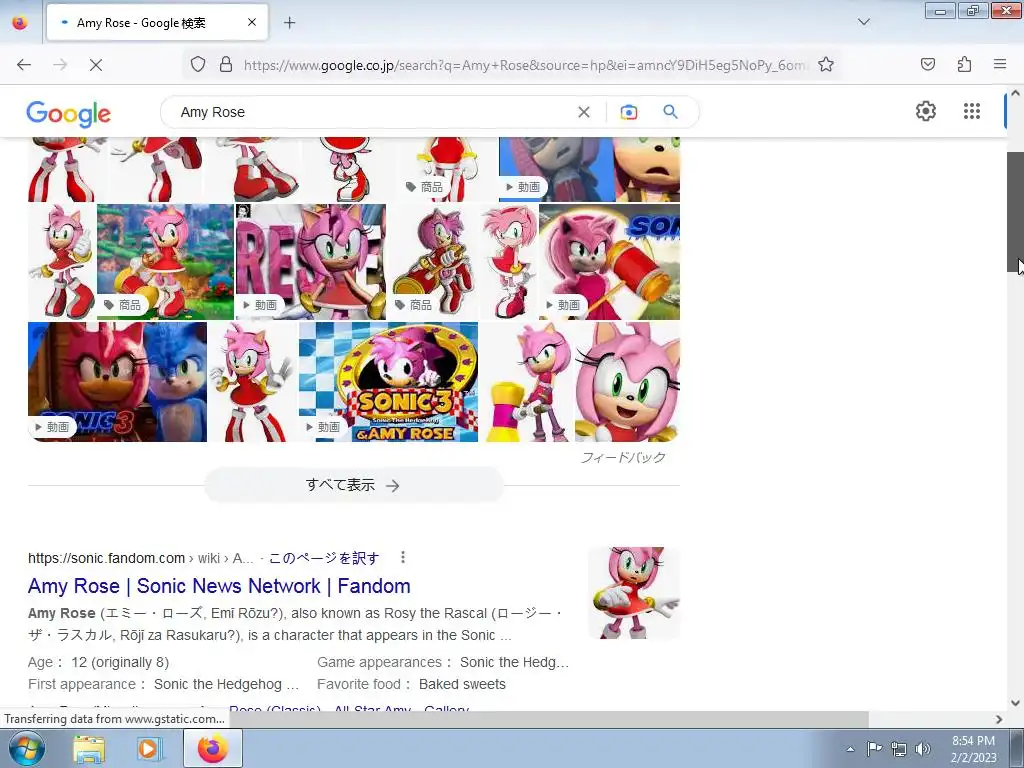Open the Google apps grid
The width and height of the screenshot is (1024, 768).
(972, 111)
